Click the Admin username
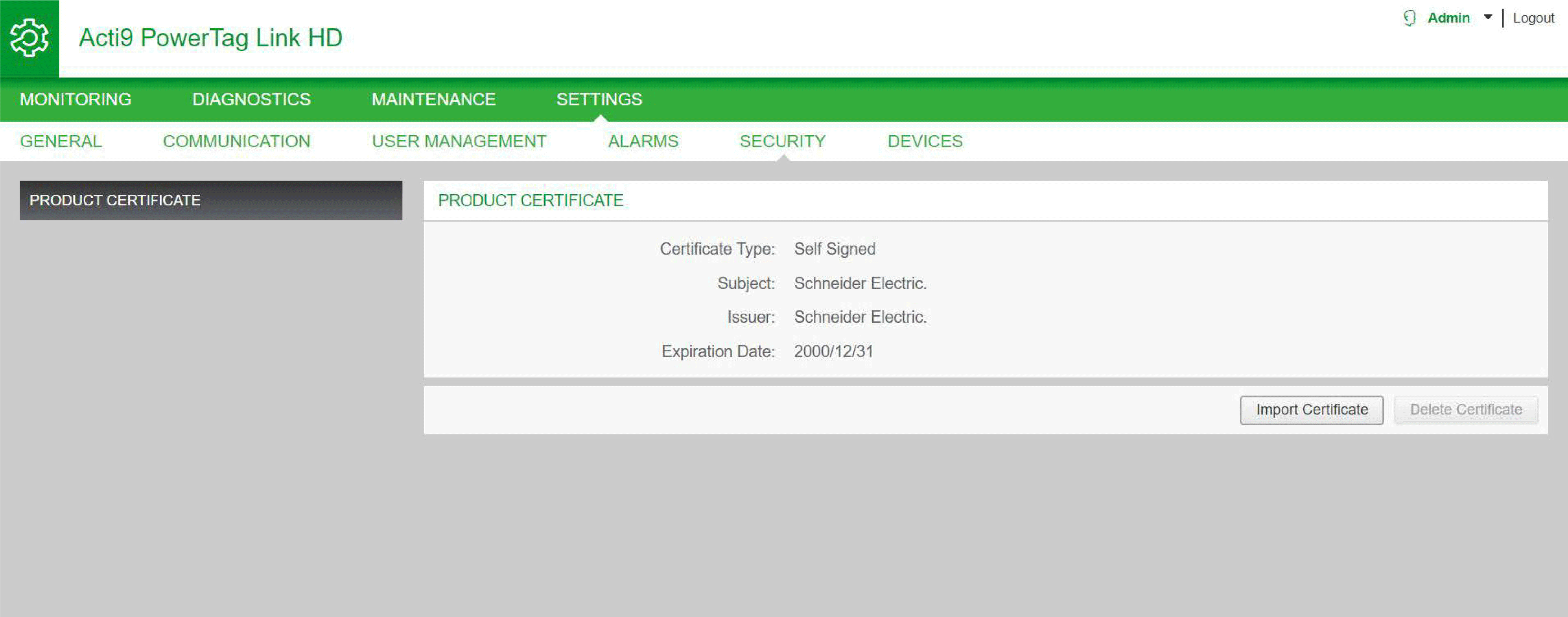The height and width of the screenshot is (617, 1568). (x=1448, y=18)
